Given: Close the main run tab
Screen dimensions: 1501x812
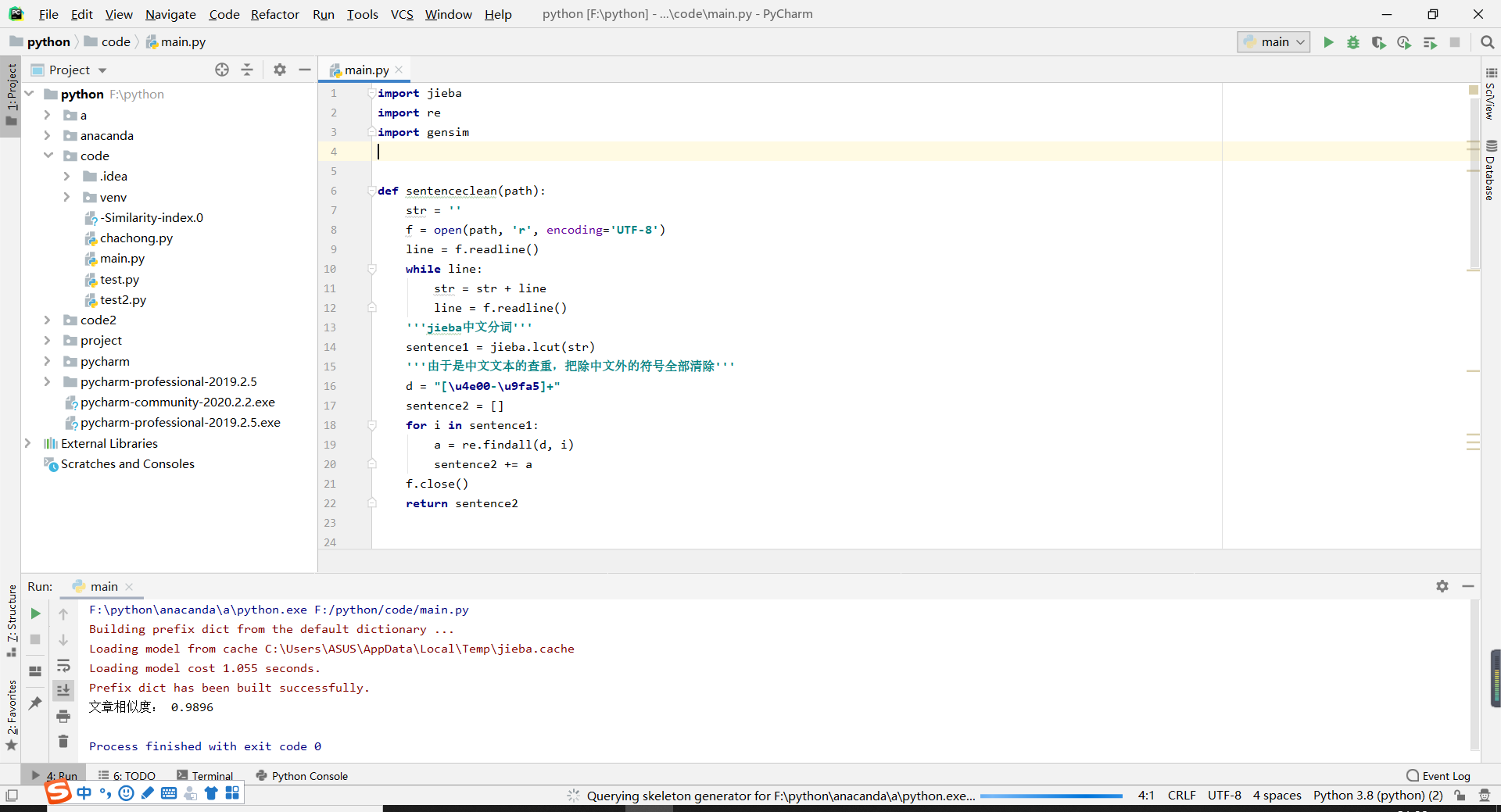Looking at the screenshot, I should 129,587.
